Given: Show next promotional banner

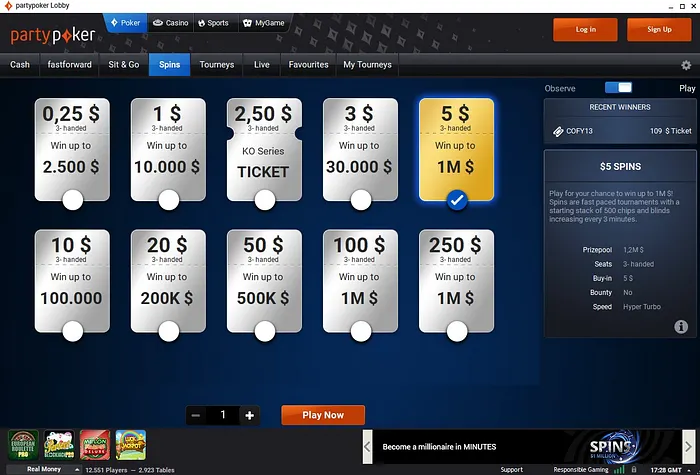Looking at the screenshot, I should (x=688, y=446).
